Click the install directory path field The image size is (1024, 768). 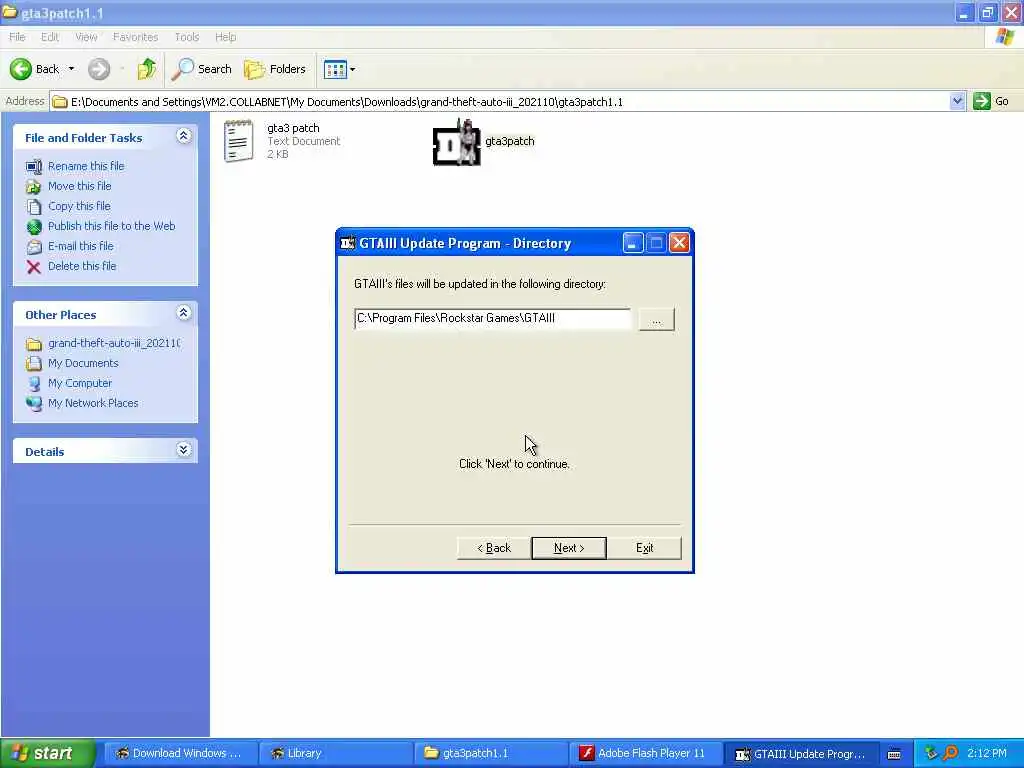pos(492,319)
